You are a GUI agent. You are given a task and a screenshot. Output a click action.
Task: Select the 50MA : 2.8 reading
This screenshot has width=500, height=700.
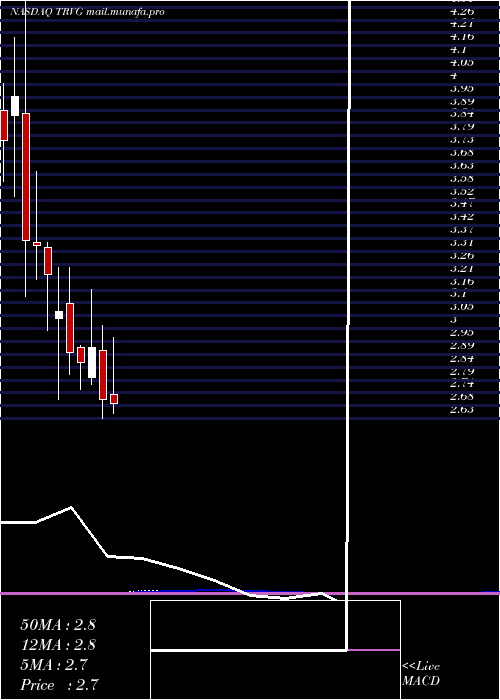58,625
